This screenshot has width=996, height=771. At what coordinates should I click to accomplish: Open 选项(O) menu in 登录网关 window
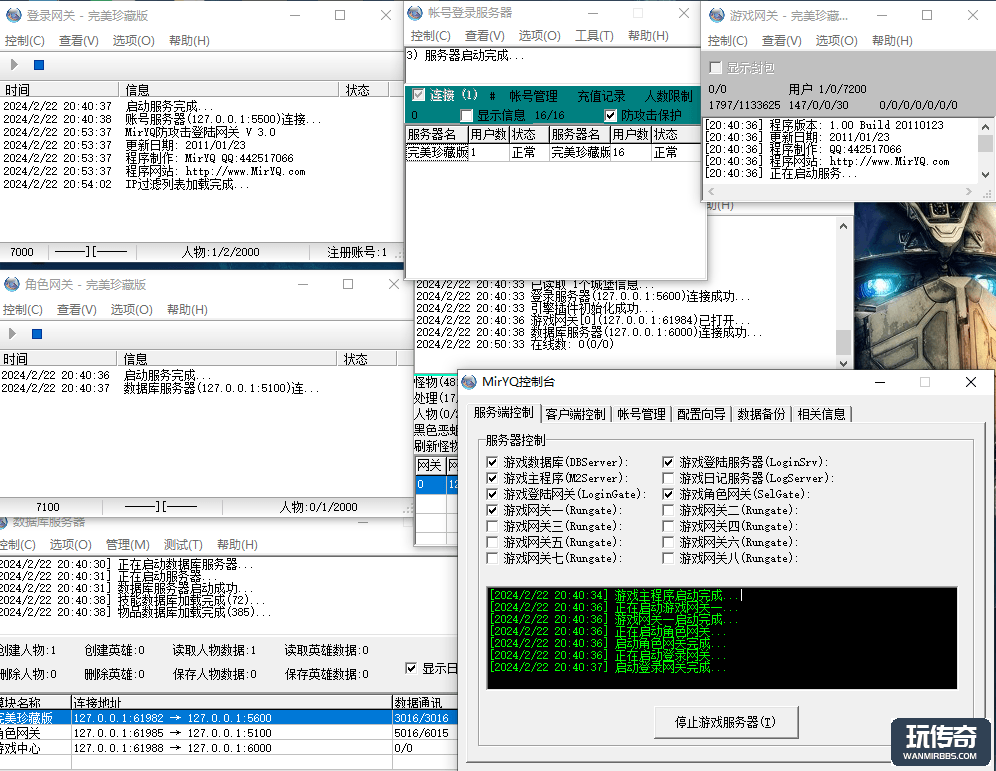(133, 41)
